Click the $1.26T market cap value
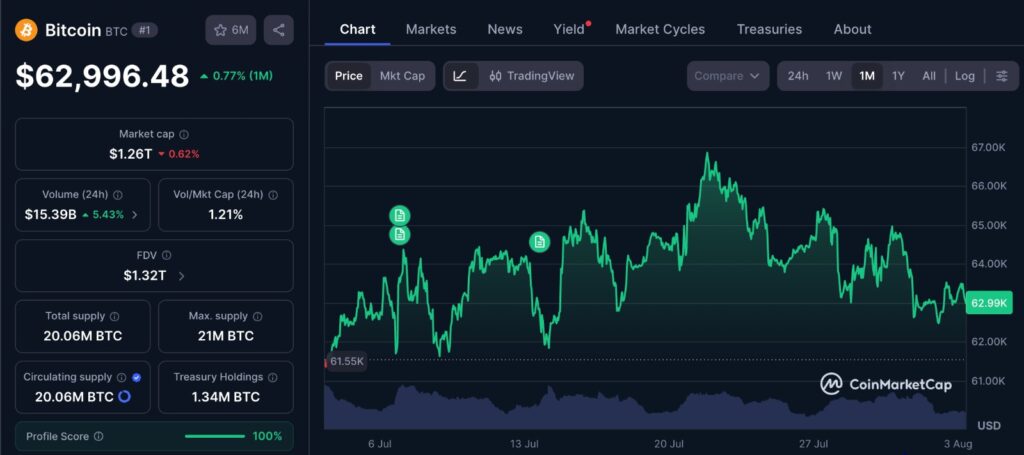This screenshot has width=1024, height=455. pyautogui.click(x=130, y=154)
